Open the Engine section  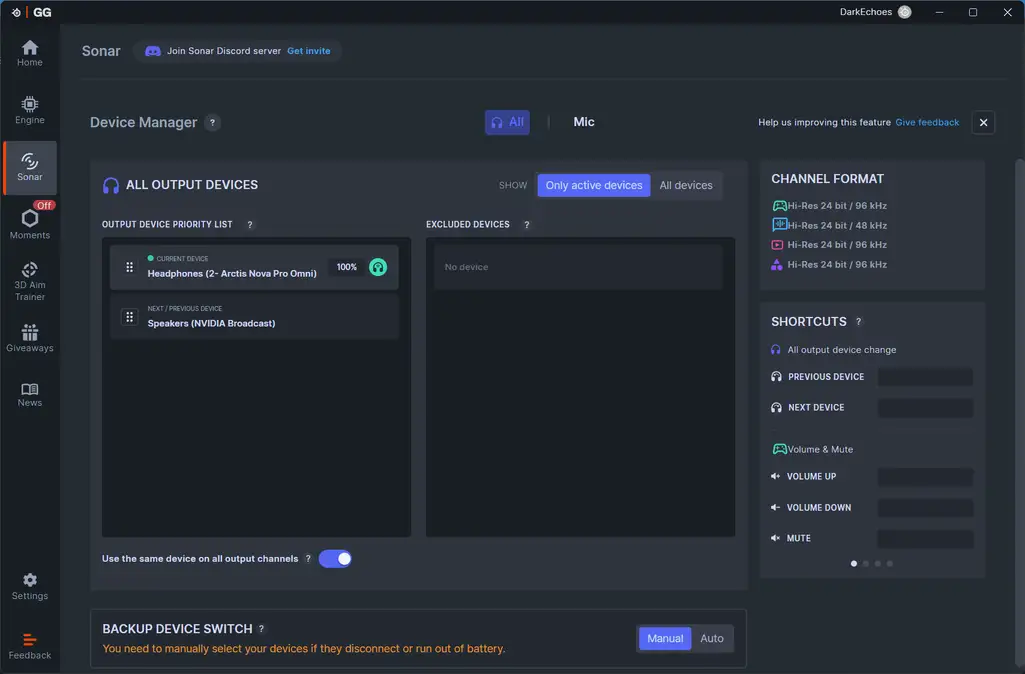click(x=29, y=110)
